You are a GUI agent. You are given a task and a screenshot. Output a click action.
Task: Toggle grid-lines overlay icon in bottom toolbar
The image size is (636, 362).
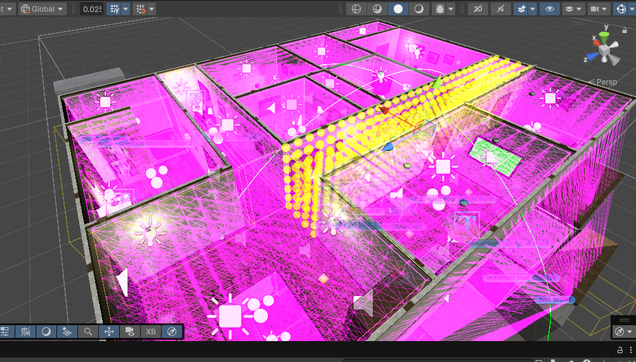(x=25, y=332)
